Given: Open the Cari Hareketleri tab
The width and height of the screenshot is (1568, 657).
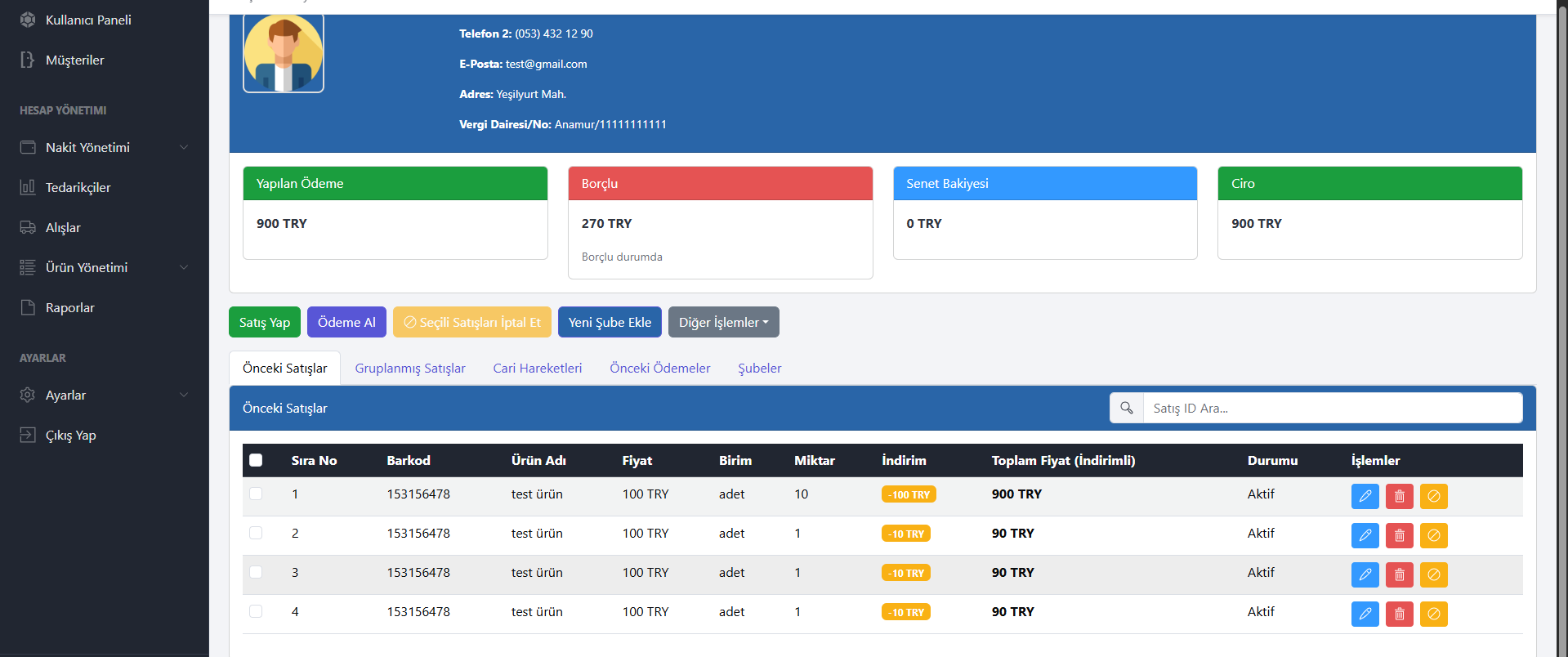Looking at the screenshot, I should click(537, 368).
